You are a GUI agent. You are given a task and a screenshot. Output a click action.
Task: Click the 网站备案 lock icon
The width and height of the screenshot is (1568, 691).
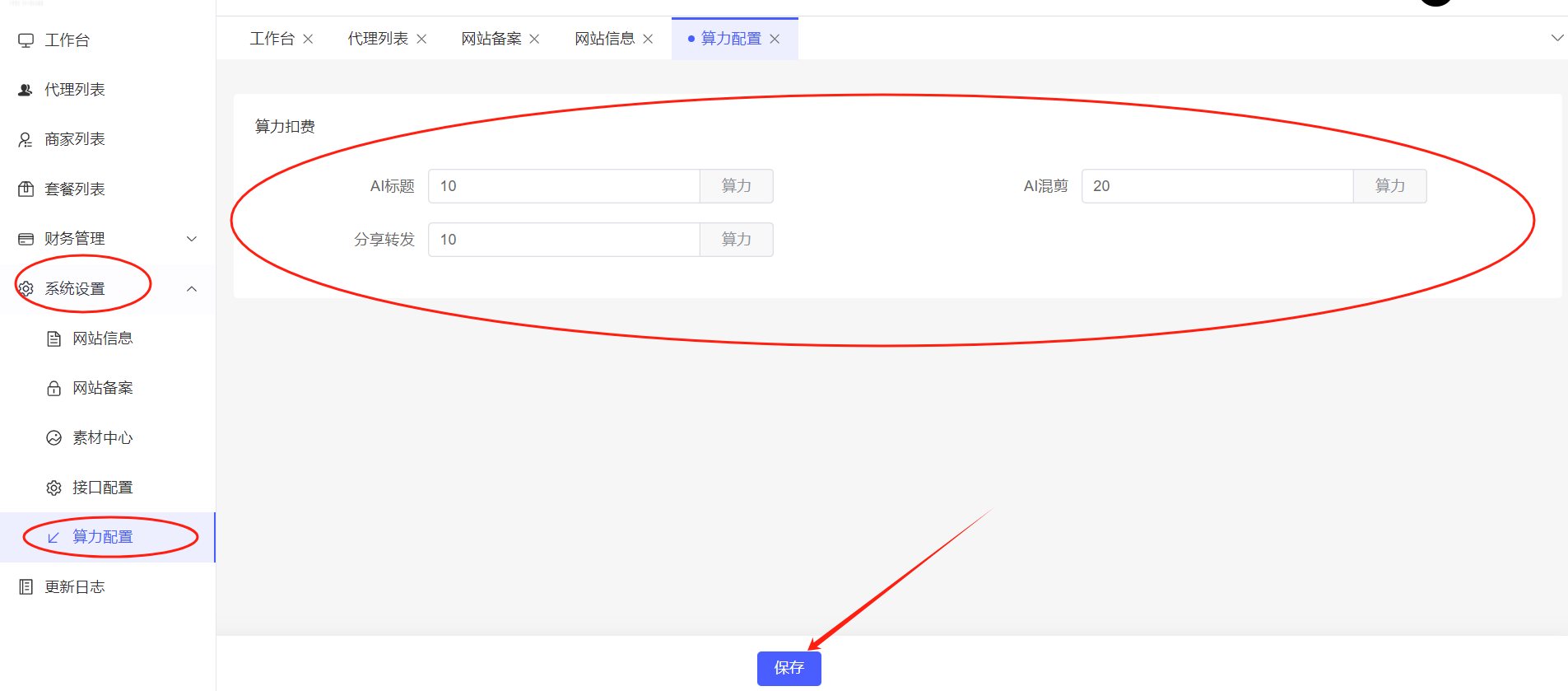pyautogui.click(x=54, y=389)
